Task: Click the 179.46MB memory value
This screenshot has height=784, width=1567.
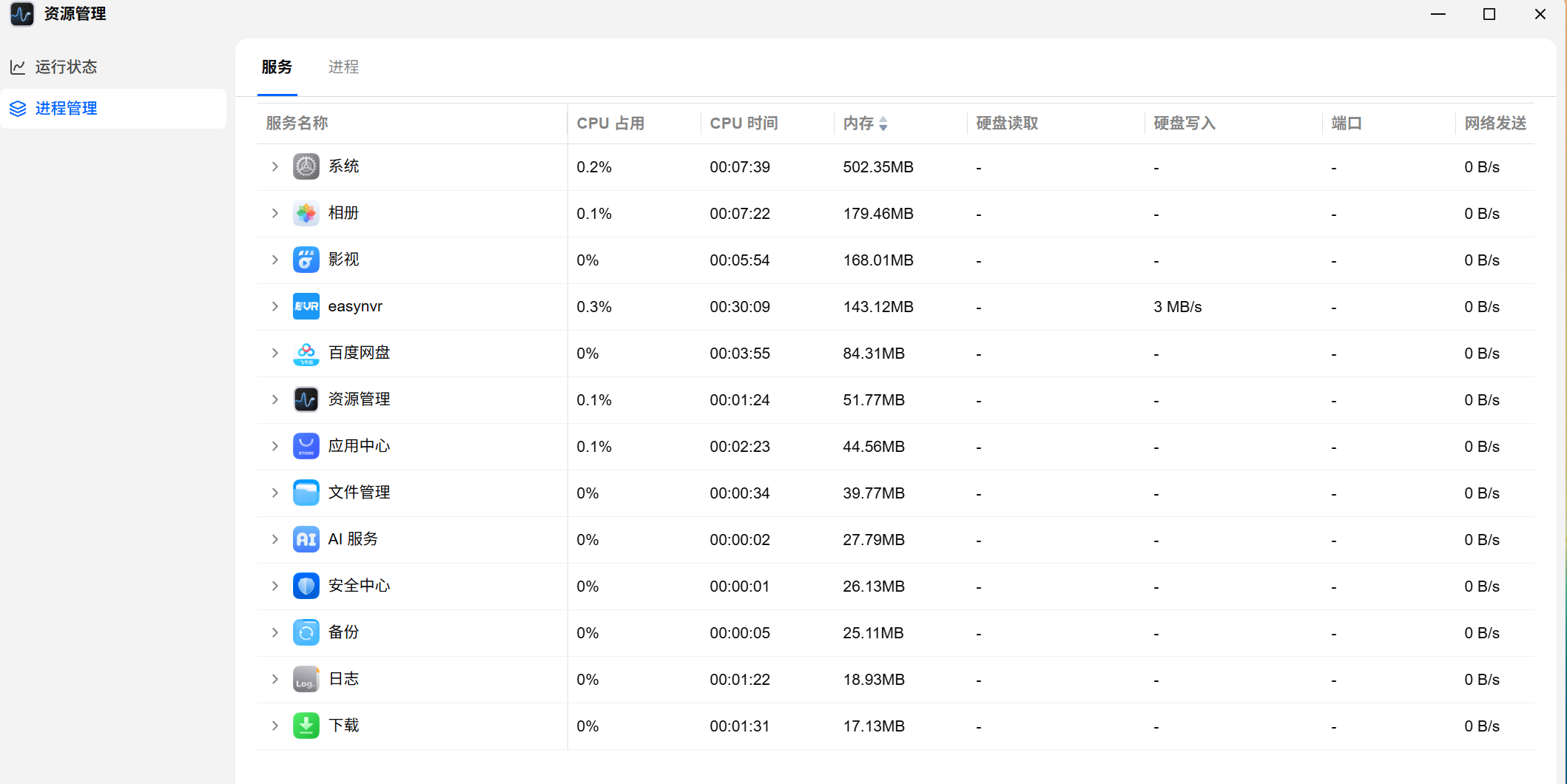Action: 878,214
